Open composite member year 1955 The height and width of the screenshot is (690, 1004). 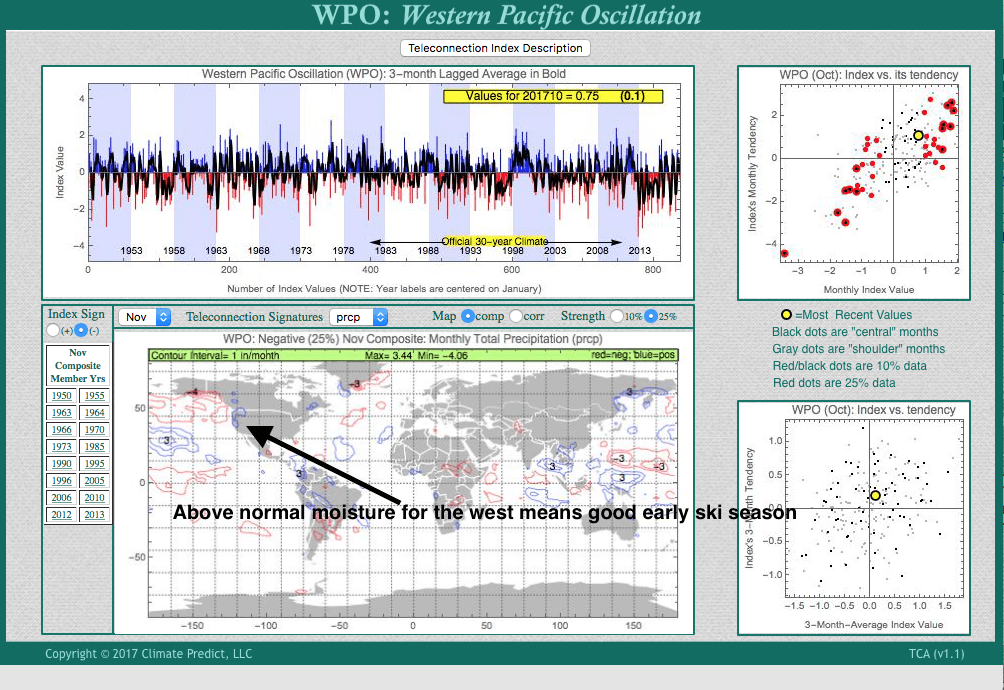coord(94,396)
